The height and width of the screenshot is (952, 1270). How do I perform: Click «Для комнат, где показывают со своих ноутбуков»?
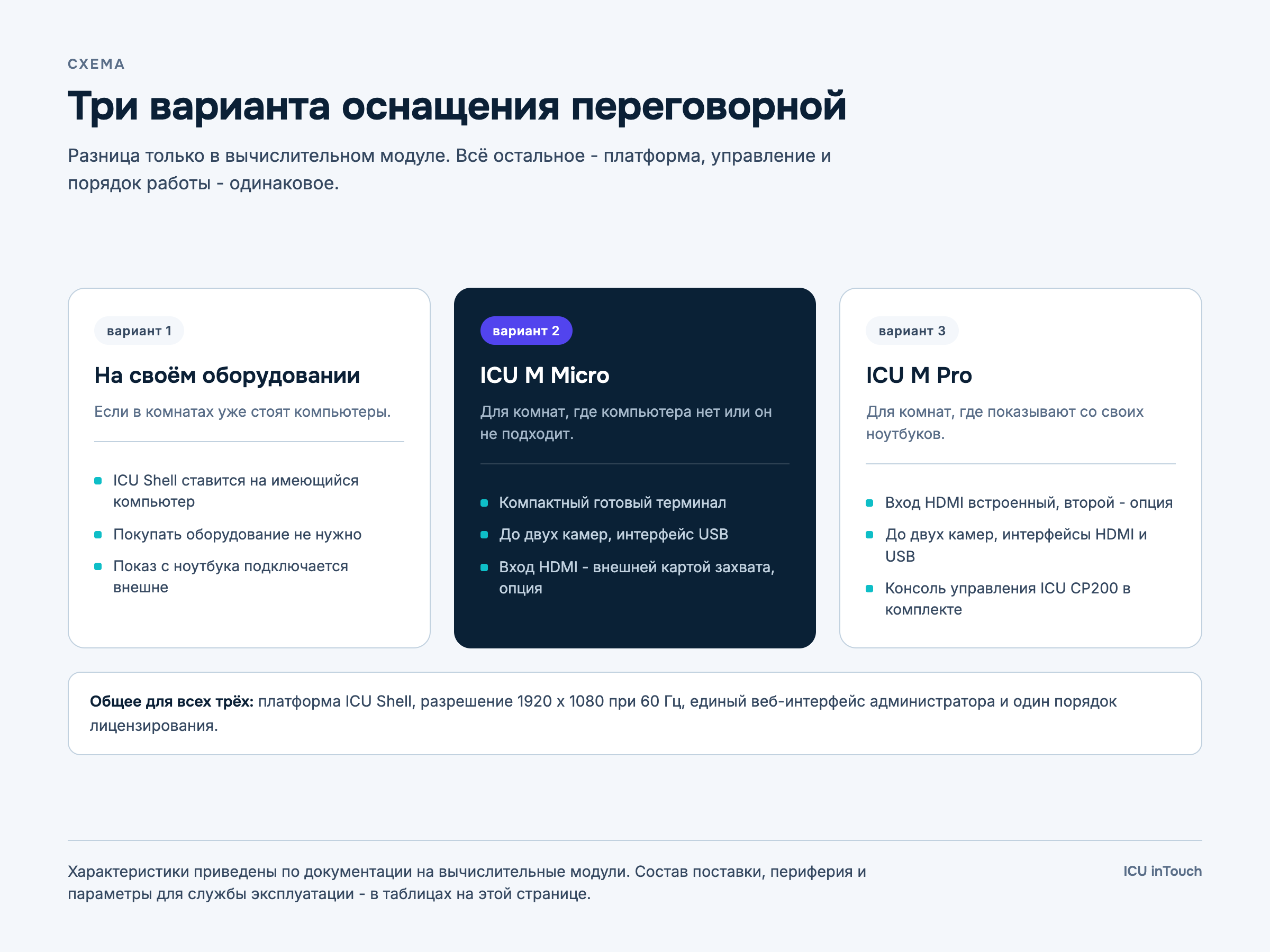pos(1005,423)
